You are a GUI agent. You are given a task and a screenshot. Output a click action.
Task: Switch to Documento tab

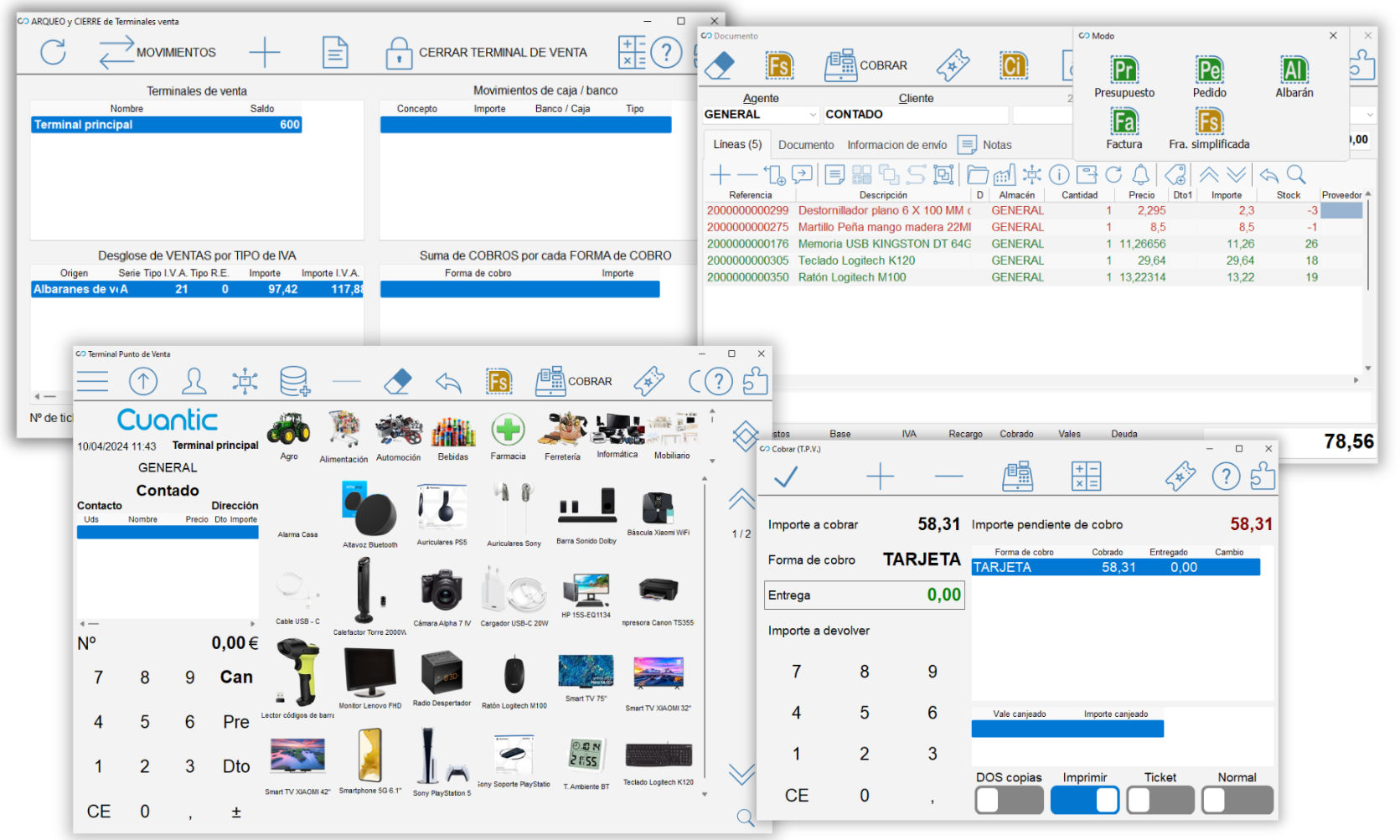click(x=806, y=145)
